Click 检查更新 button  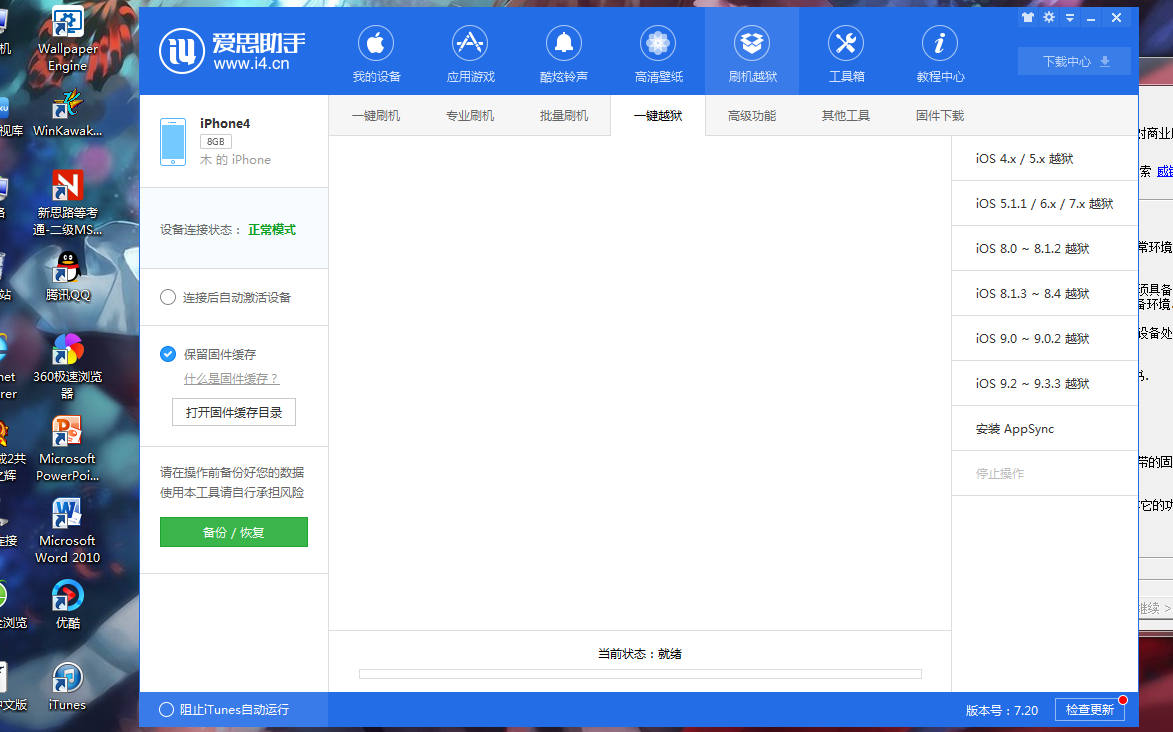tap(1090, 710)
